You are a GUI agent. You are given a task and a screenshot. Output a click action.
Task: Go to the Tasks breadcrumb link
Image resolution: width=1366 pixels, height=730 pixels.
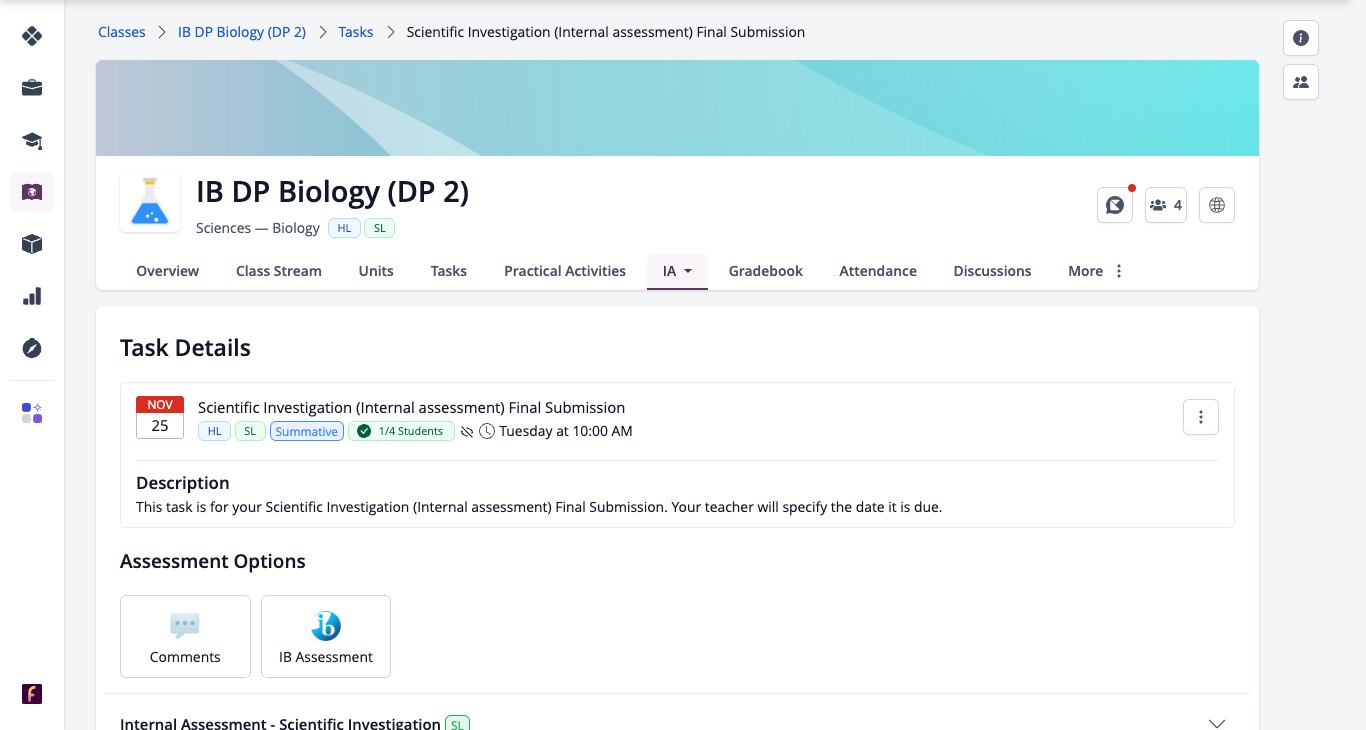(356, 32)
